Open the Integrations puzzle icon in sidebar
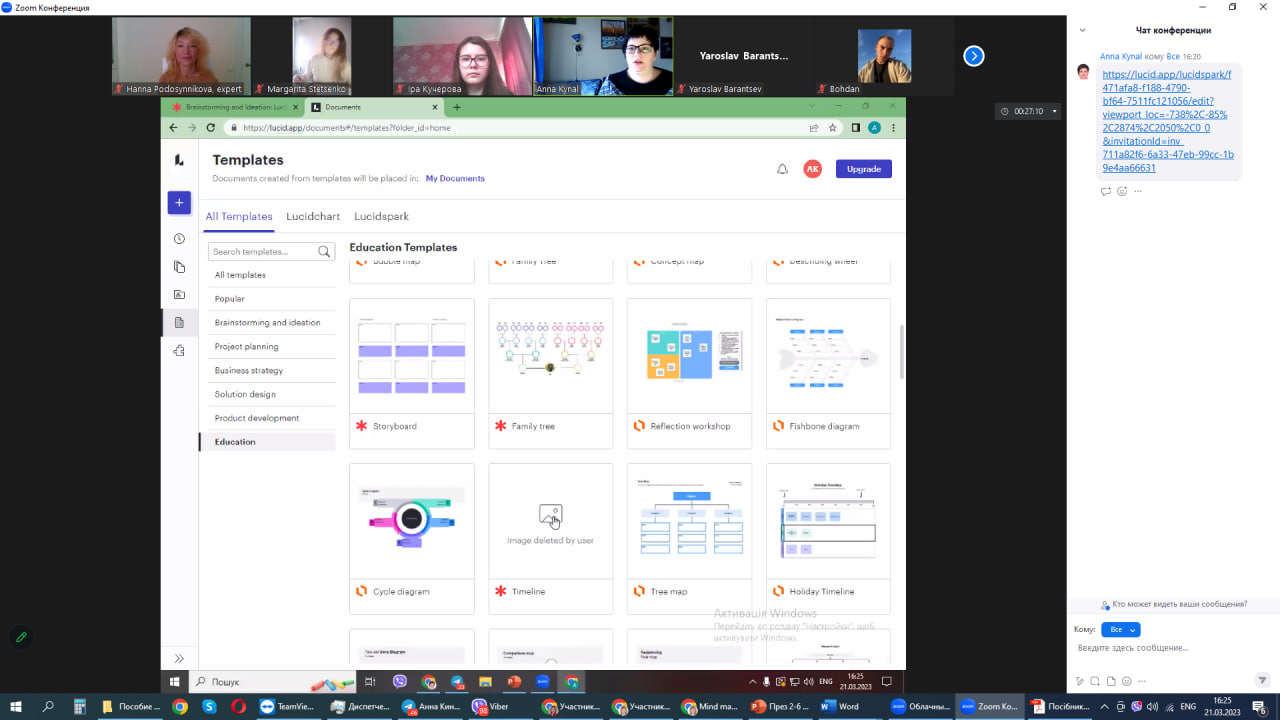 point(179,351)
